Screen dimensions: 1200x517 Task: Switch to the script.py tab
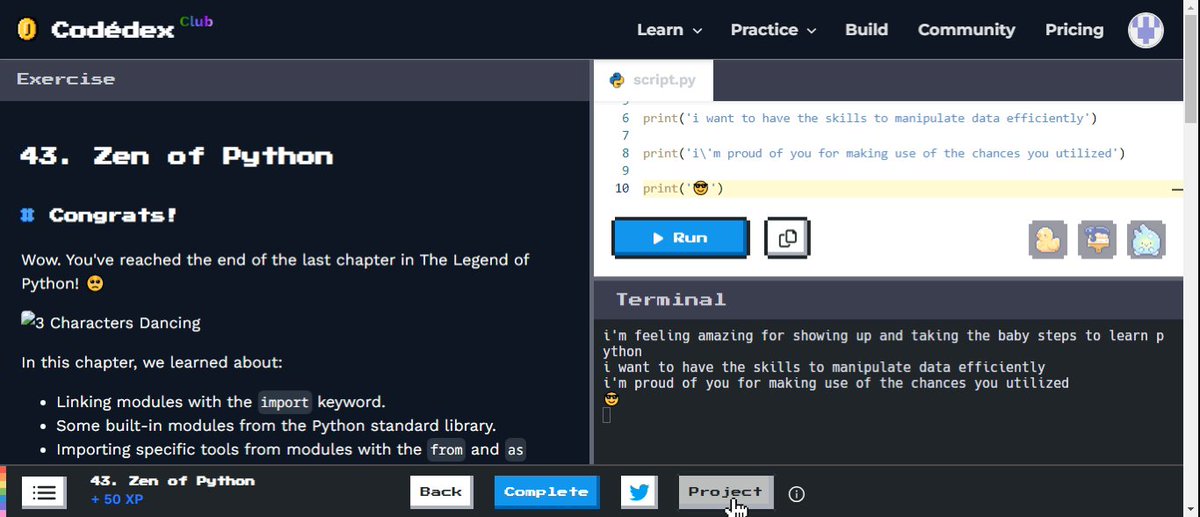(653, 79)
